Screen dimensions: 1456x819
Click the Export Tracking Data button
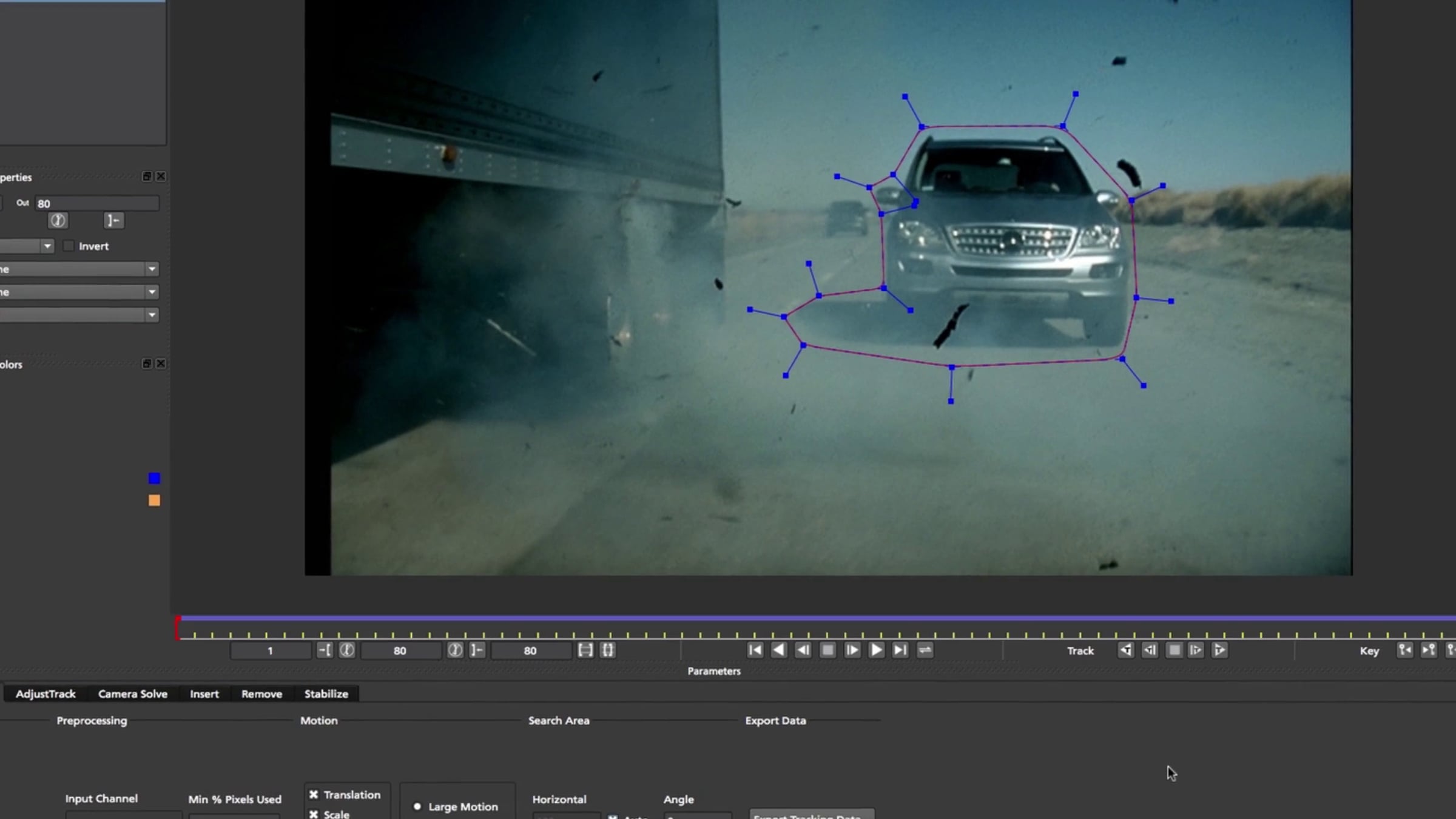point(812,814)
